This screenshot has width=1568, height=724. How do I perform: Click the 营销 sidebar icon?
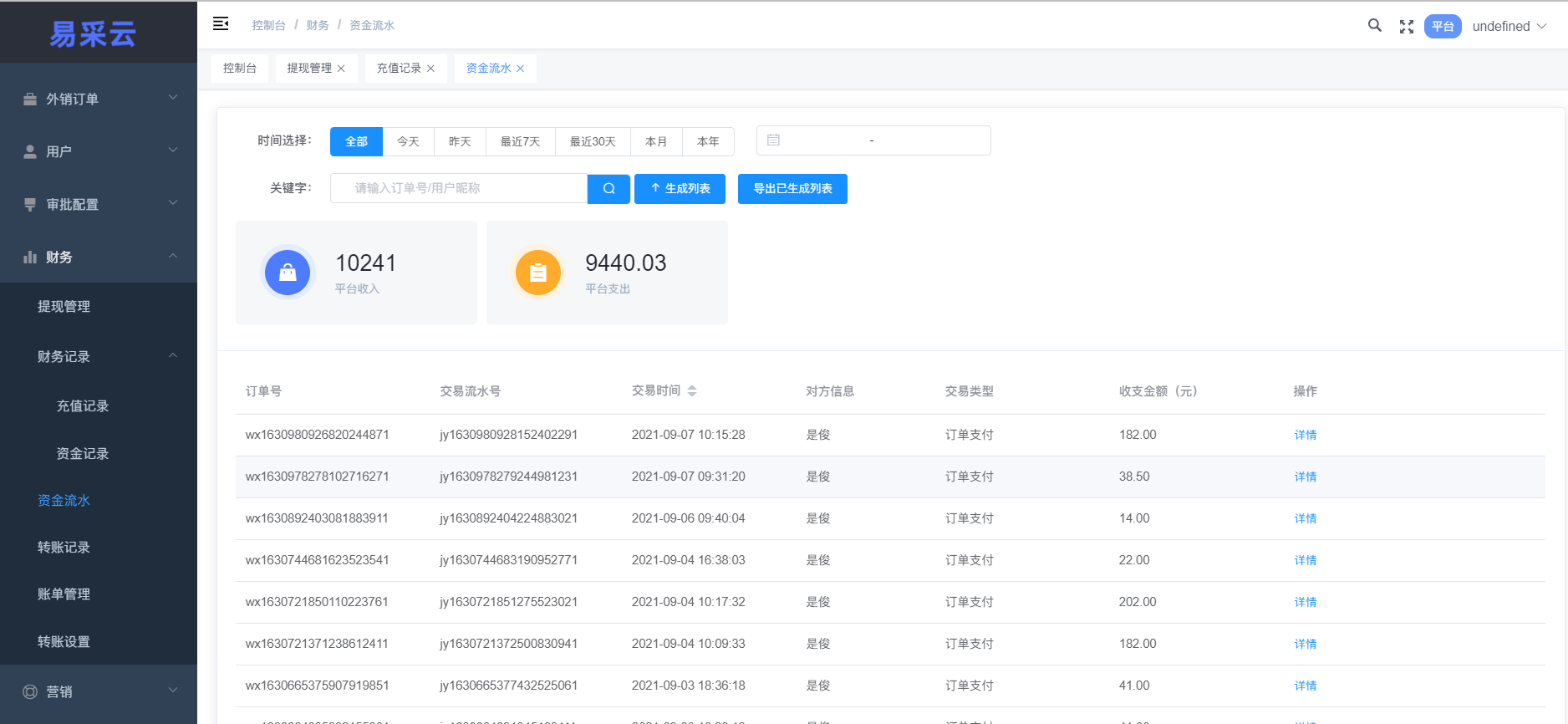[30, 691]
